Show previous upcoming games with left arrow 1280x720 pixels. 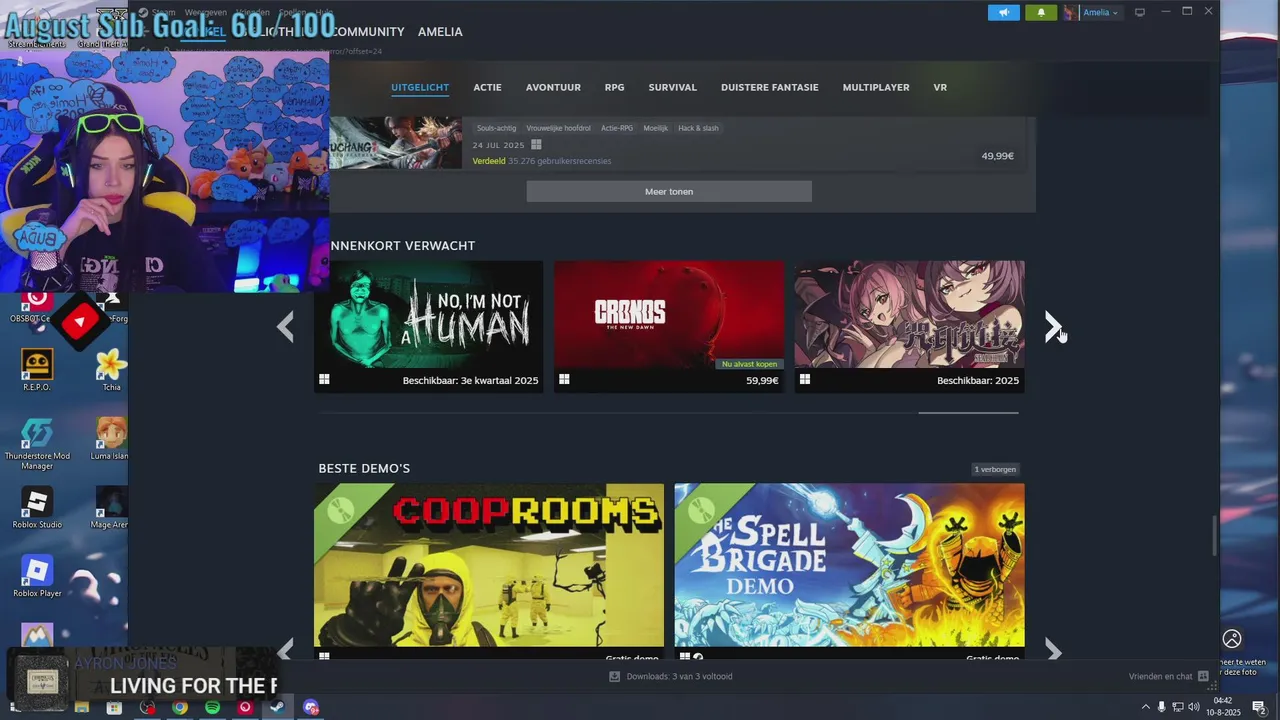coord(286,326)
